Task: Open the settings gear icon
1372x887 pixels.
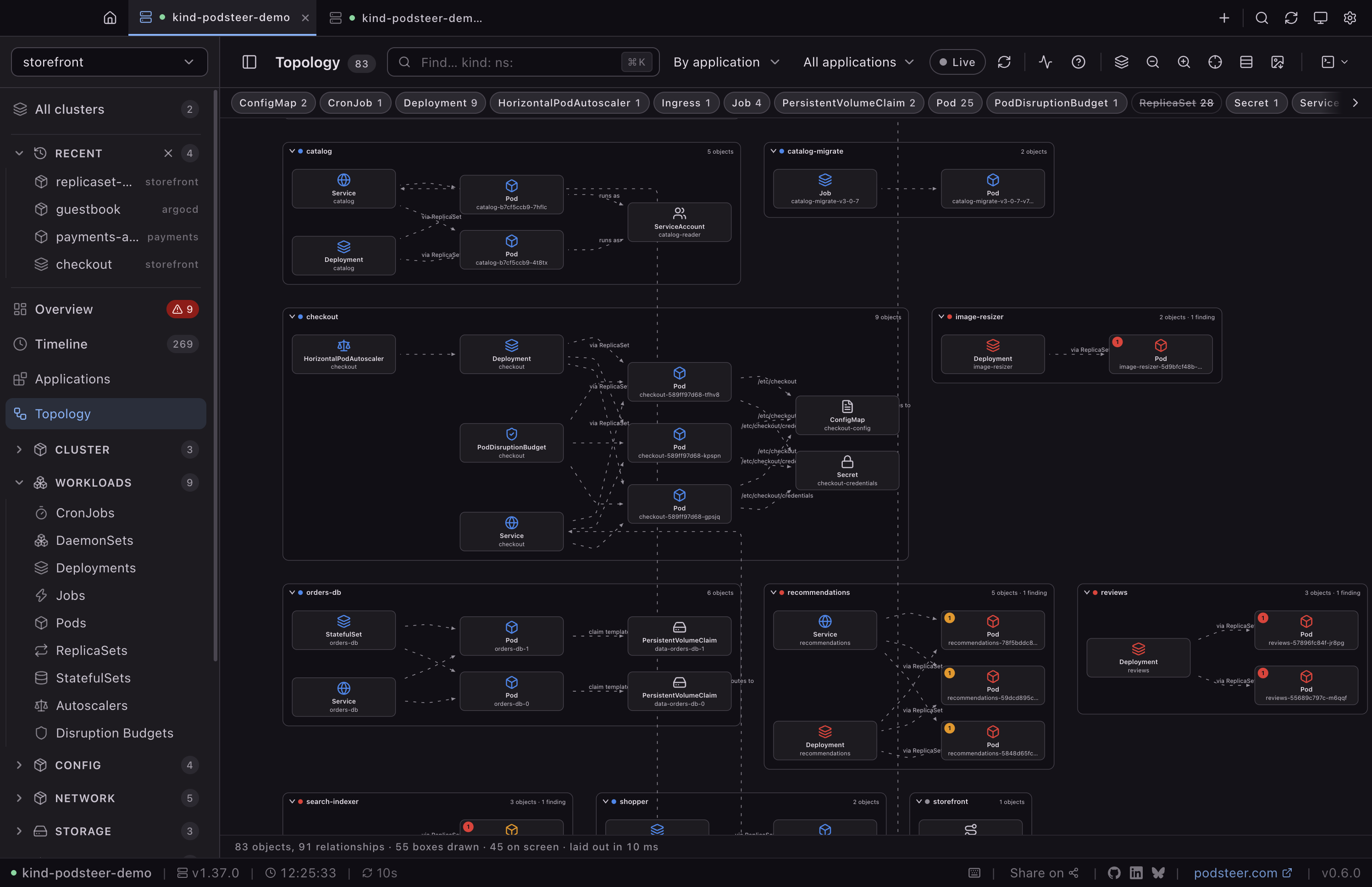Action: coord(1350,18)
